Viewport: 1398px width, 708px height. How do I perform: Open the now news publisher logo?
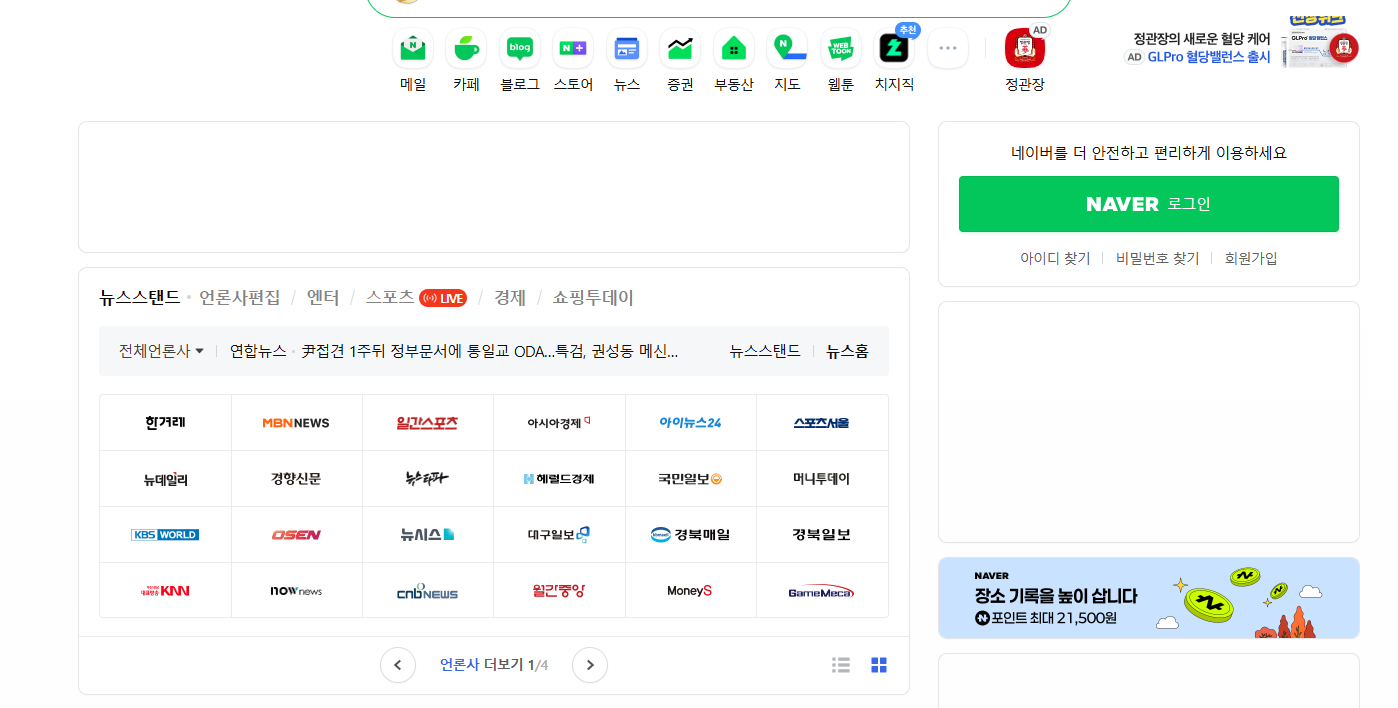296,591
